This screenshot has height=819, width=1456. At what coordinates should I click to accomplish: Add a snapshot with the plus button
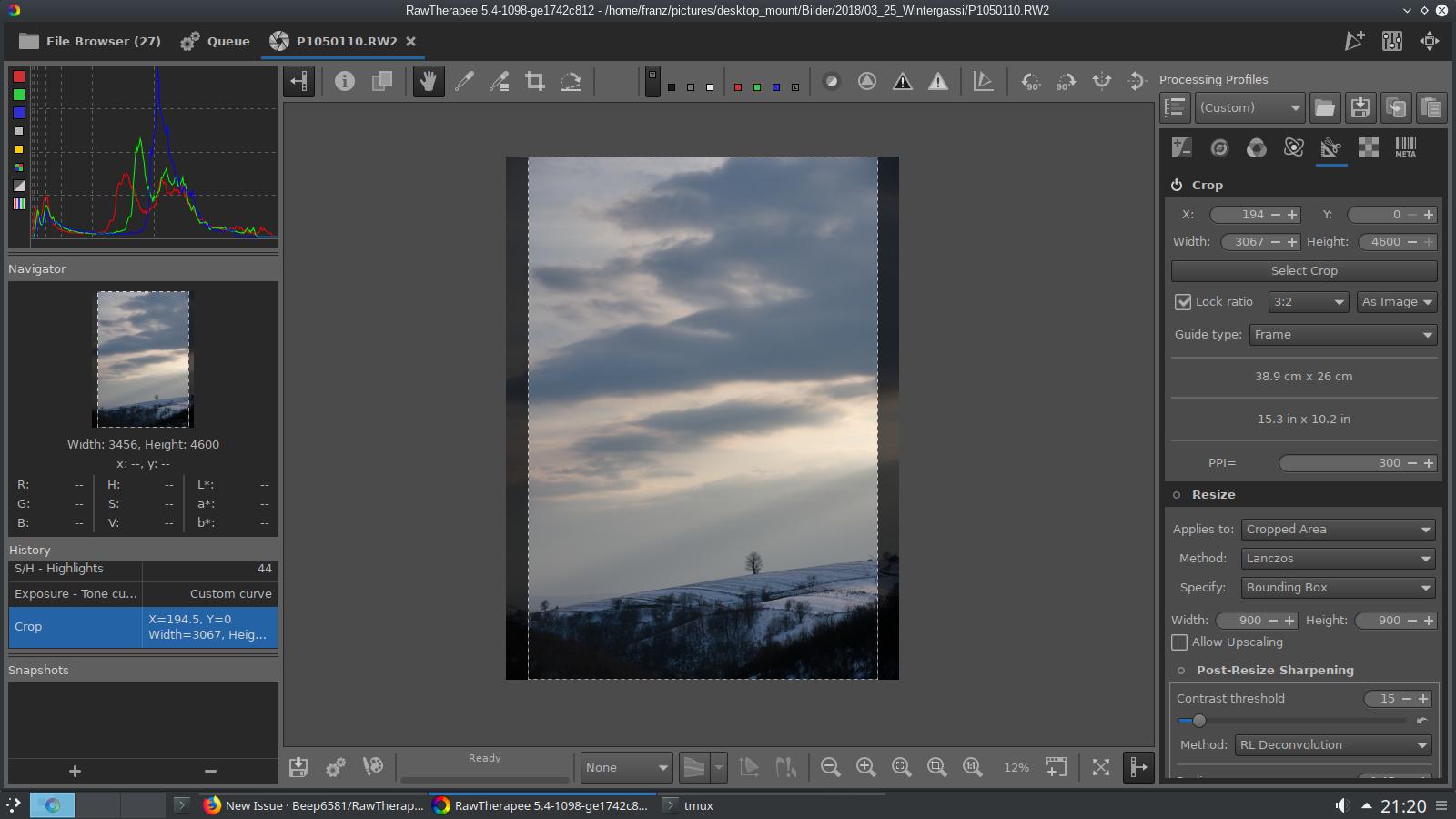74,771
